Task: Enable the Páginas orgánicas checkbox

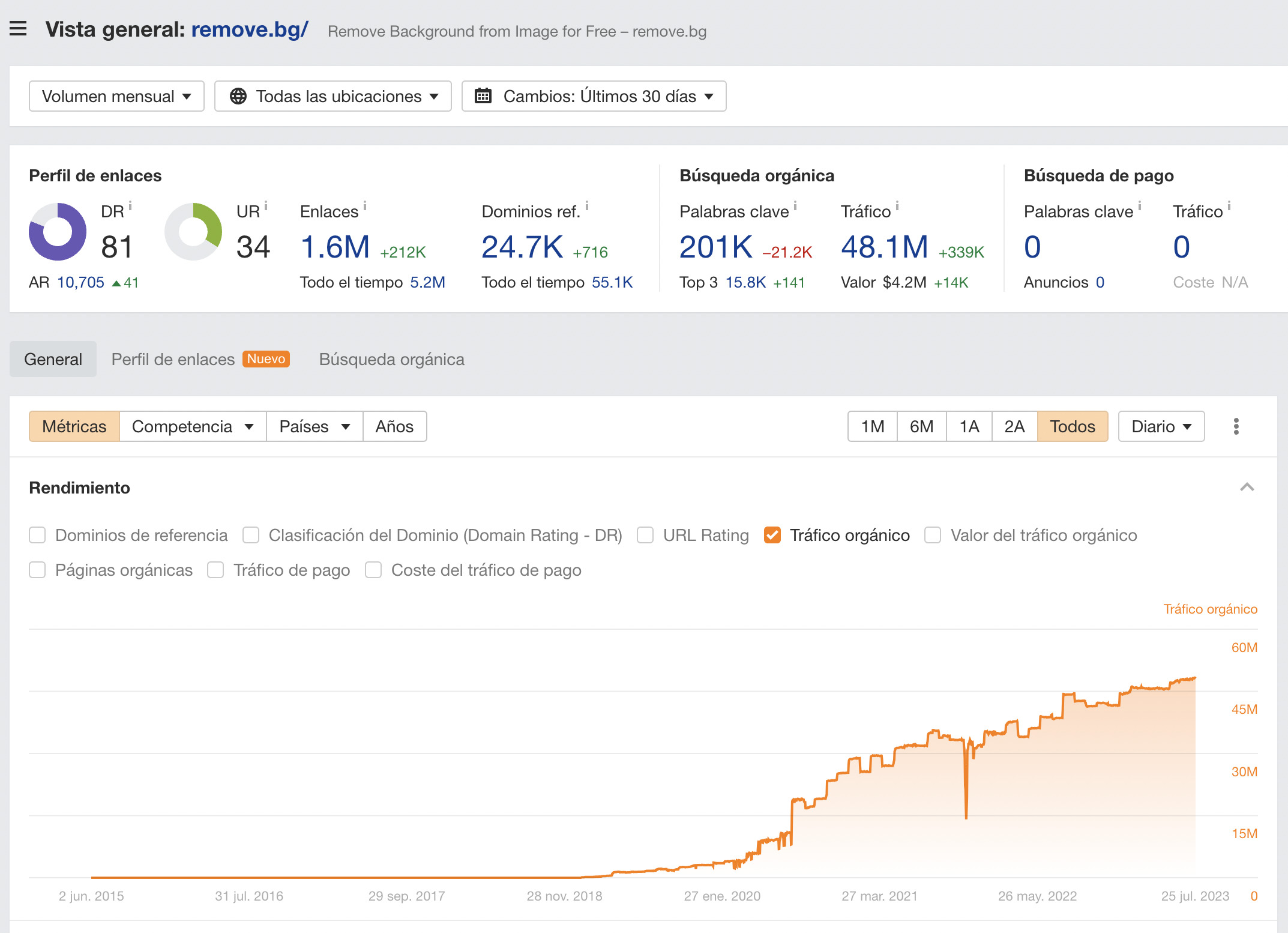Action: pyautogui.click(x=37, y=570)
